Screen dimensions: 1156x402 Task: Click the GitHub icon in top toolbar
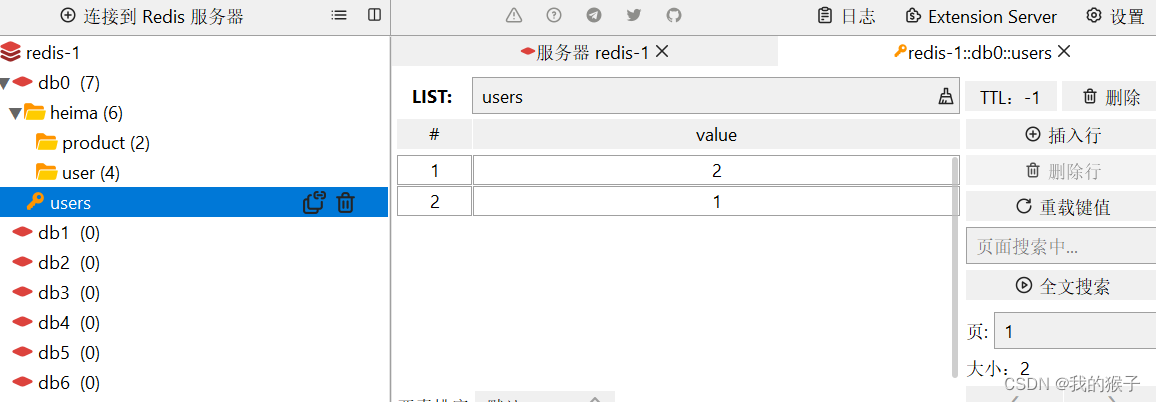(674, 16)
